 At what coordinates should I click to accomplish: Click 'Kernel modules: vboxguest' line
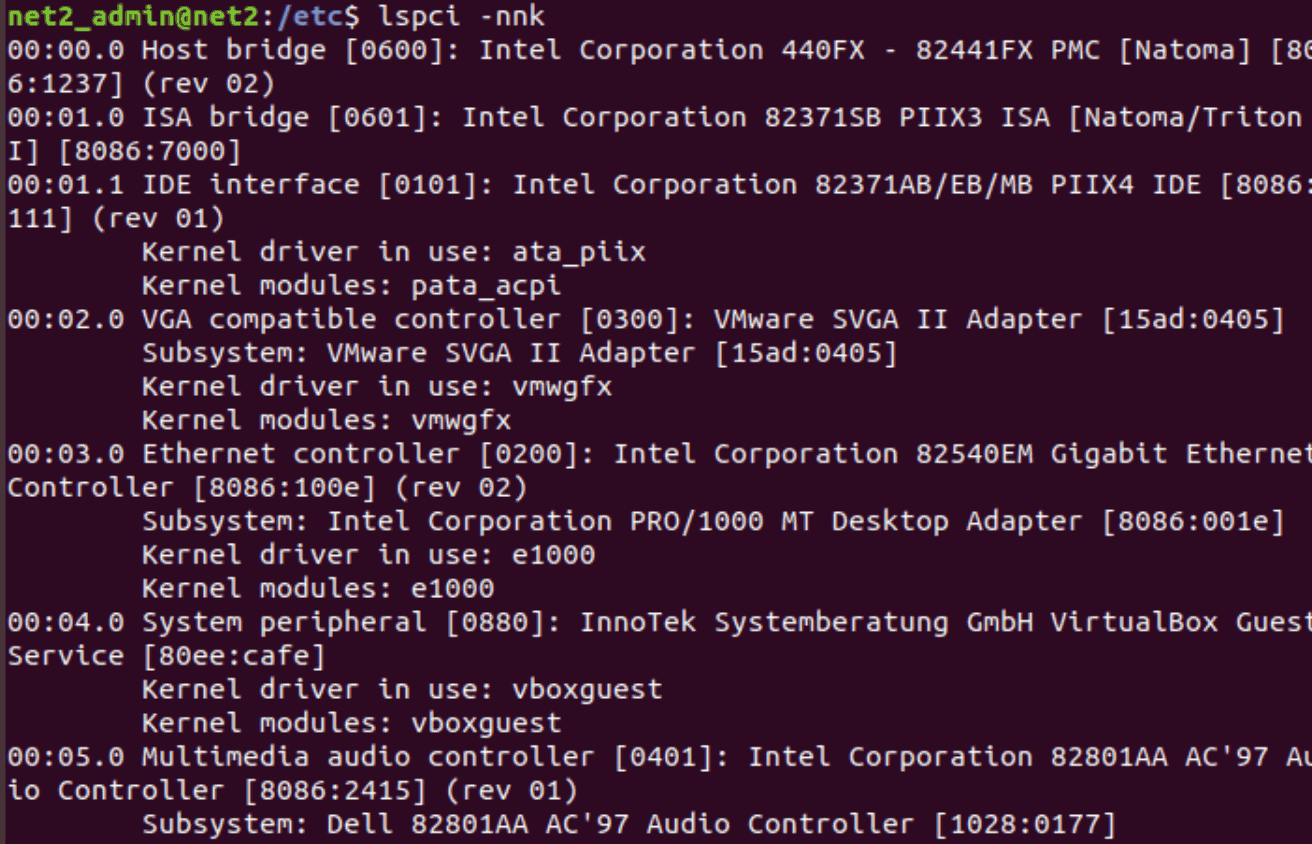pyautogui.click(x=352, y=723)
